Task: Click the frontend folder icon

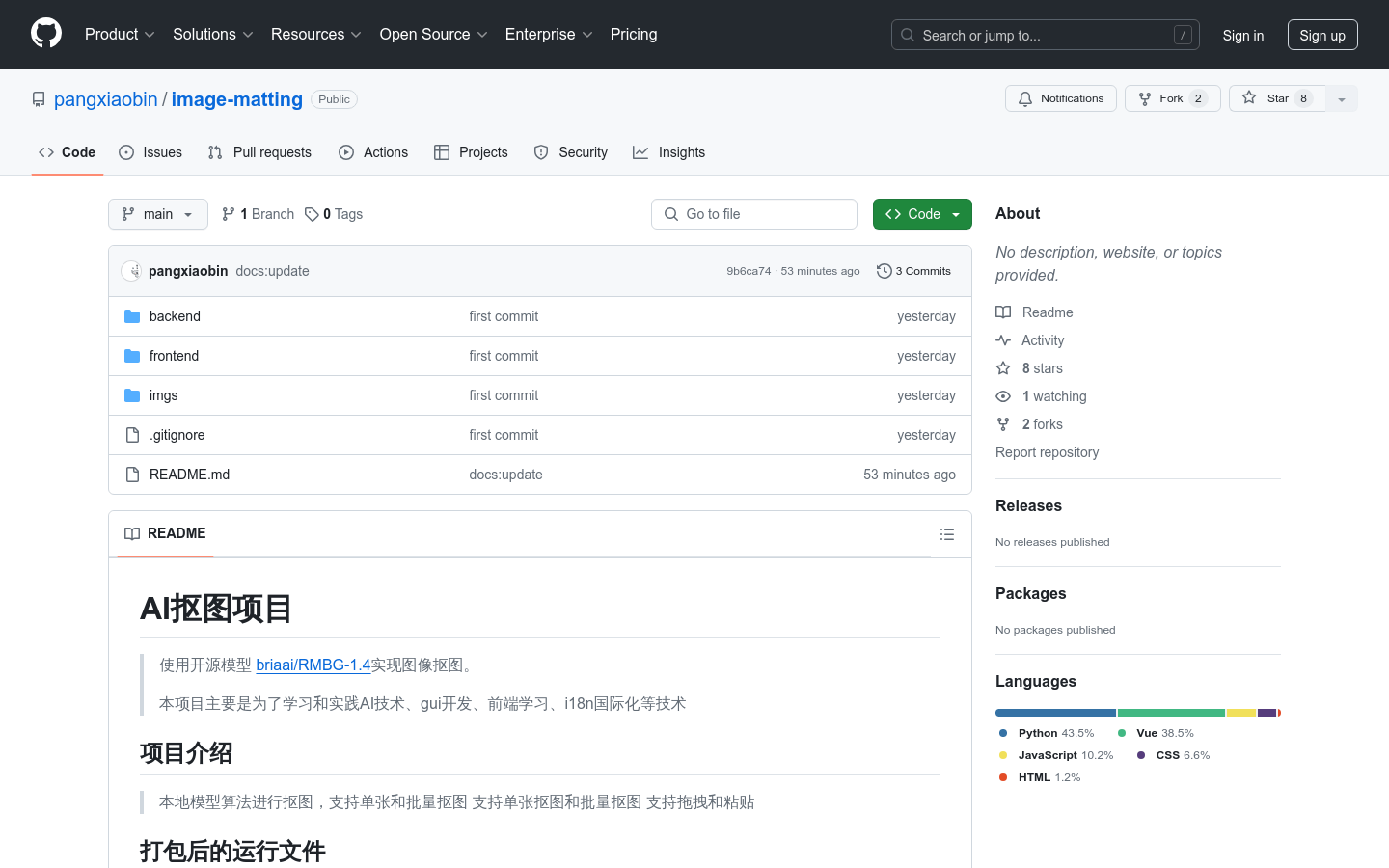Action: 132,356
